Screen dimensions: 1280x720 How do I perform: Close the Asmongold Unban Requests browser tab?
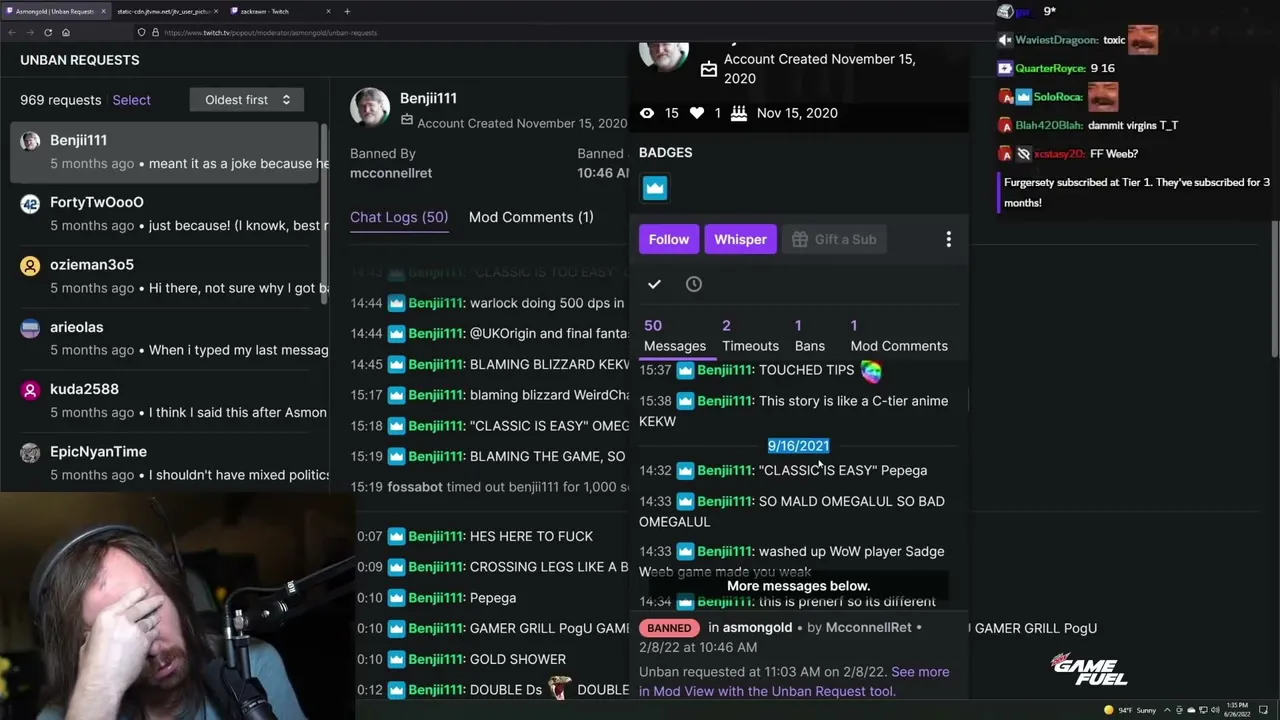pyautogui.click(x=103, y=11)
